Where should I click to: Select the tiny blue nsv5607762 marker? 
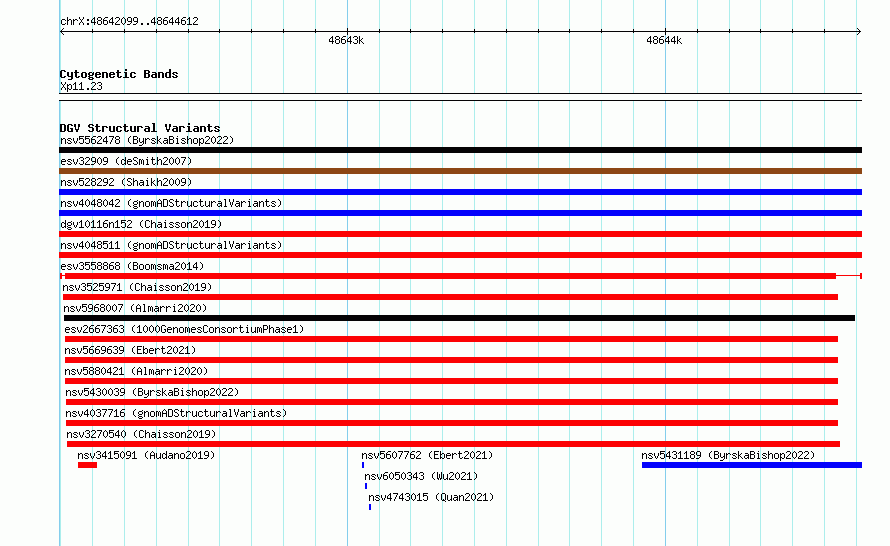363,465
